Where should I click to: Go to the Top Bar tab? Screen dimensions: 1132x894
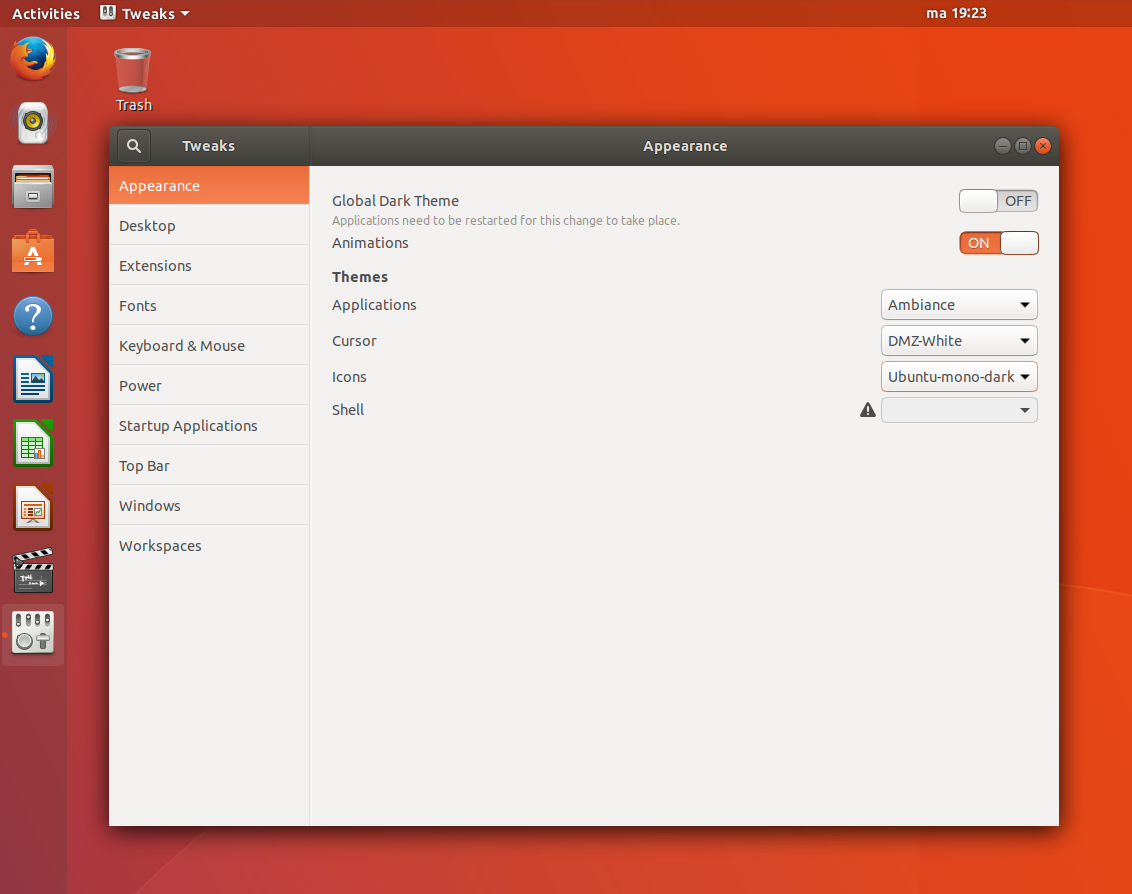tap(209, 466)
